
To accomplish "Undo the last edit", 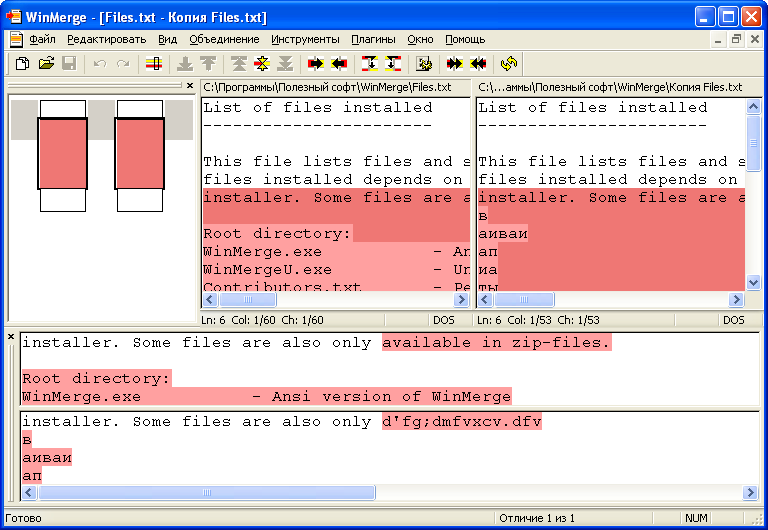I will coord(100,64).
